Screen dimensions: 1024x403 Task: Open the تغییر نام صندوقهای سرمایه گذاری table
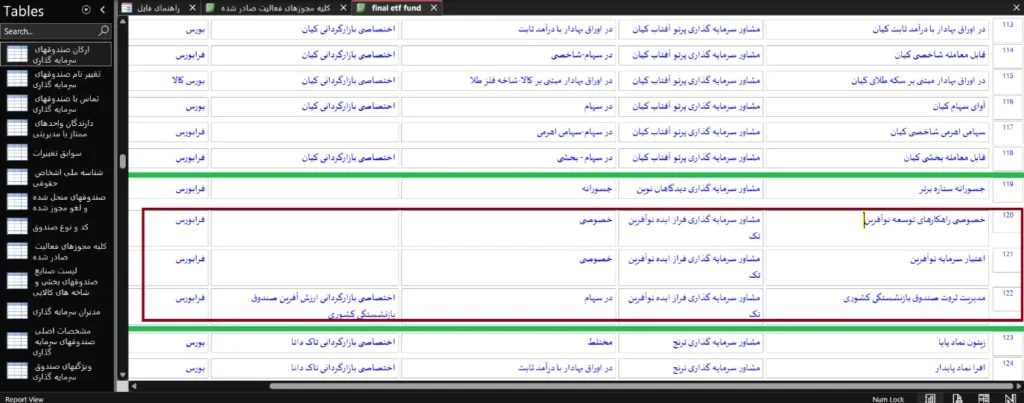[57, 79]
